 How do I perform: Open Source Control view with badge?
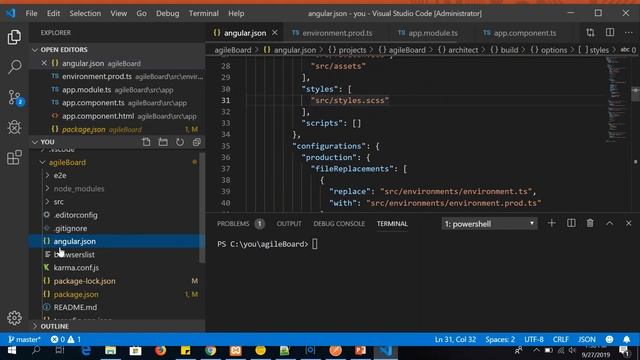coord(15,98)
